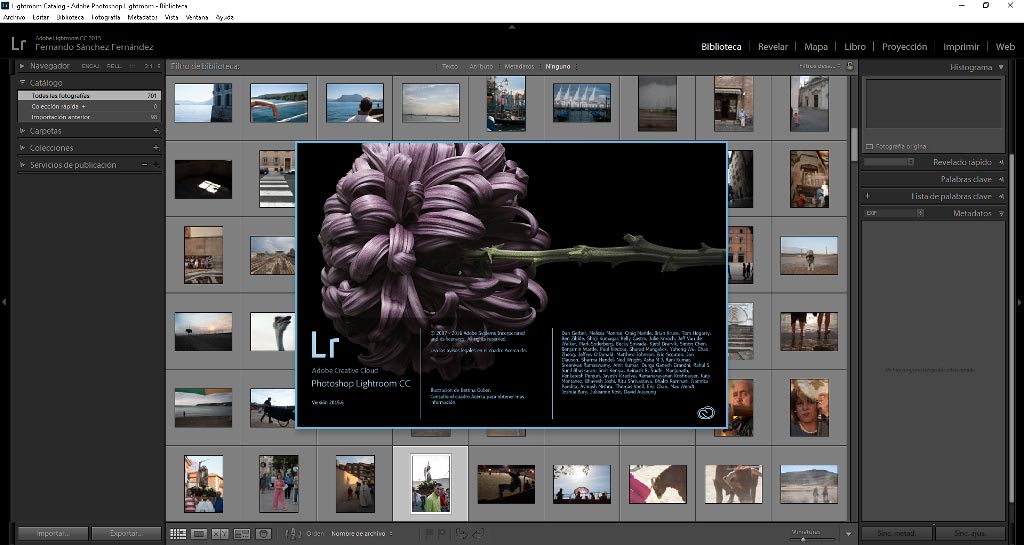This screenshot has width=1024, height=545.
Task: Open the Biblioteca menu
Action: tap(70, 18)
